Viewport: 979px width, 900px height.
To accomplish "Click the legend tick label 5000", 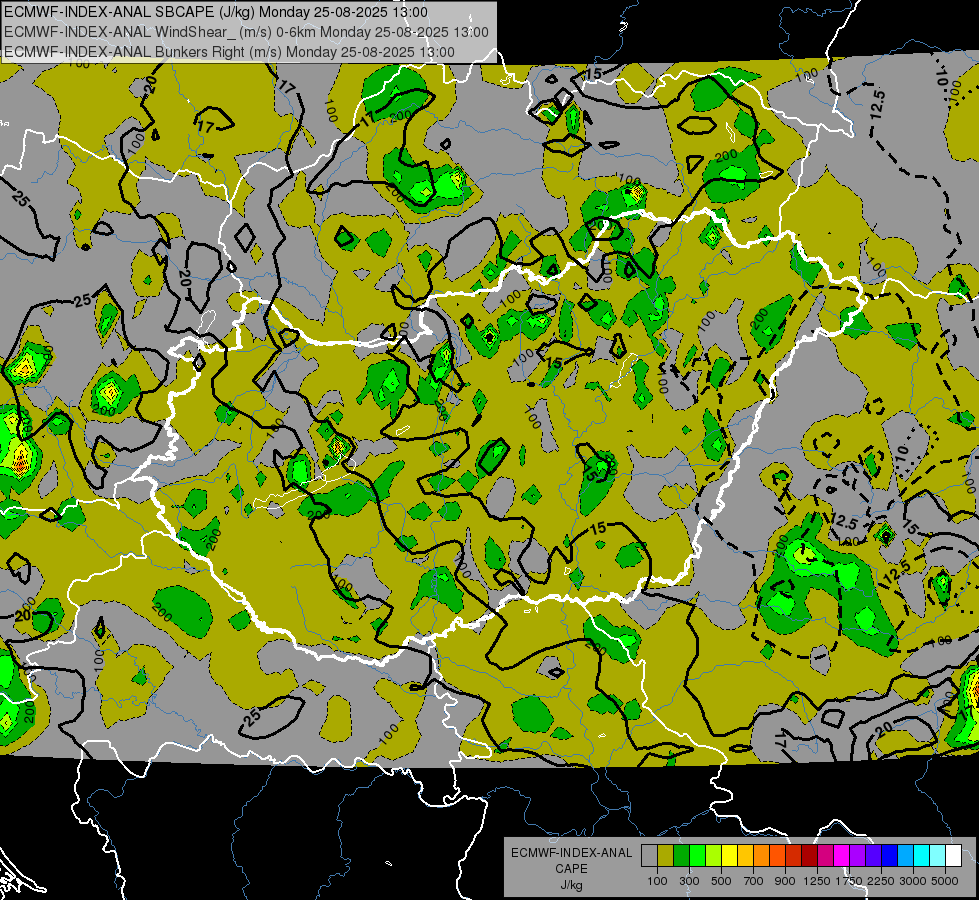I will (x=945, y=881).
